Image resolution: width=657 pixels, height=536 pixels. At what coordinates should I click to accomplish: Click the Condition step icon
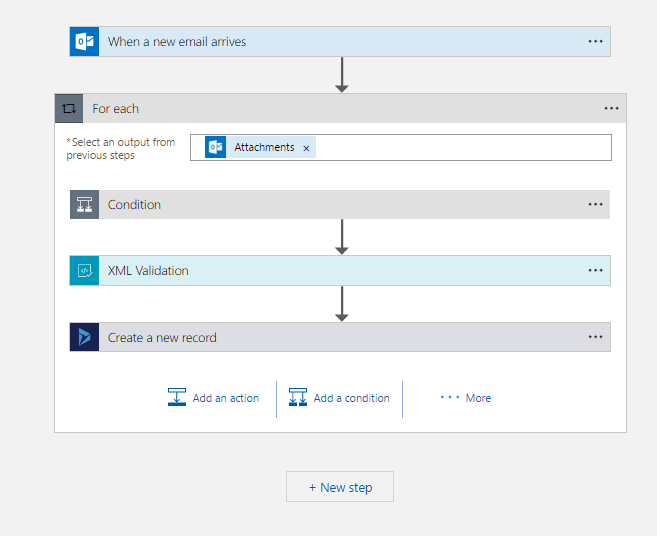pyautogui.click(x=84, y=205)
